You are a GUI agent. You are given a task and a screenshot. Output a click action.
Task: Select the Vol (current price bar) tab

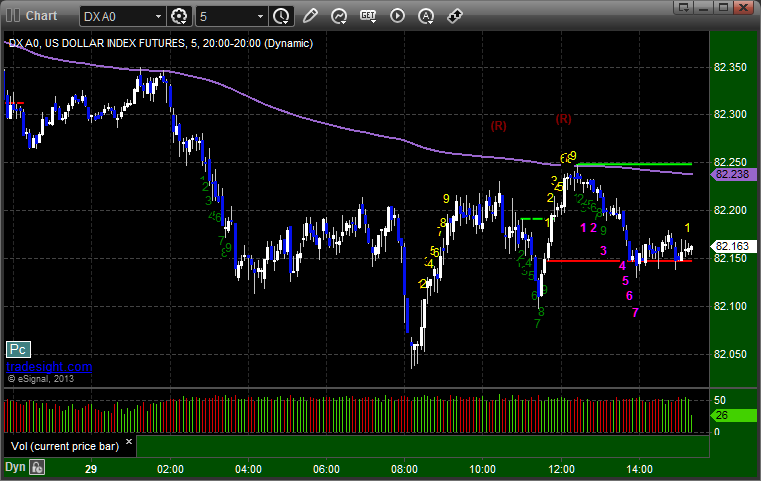tap(65, 447)
